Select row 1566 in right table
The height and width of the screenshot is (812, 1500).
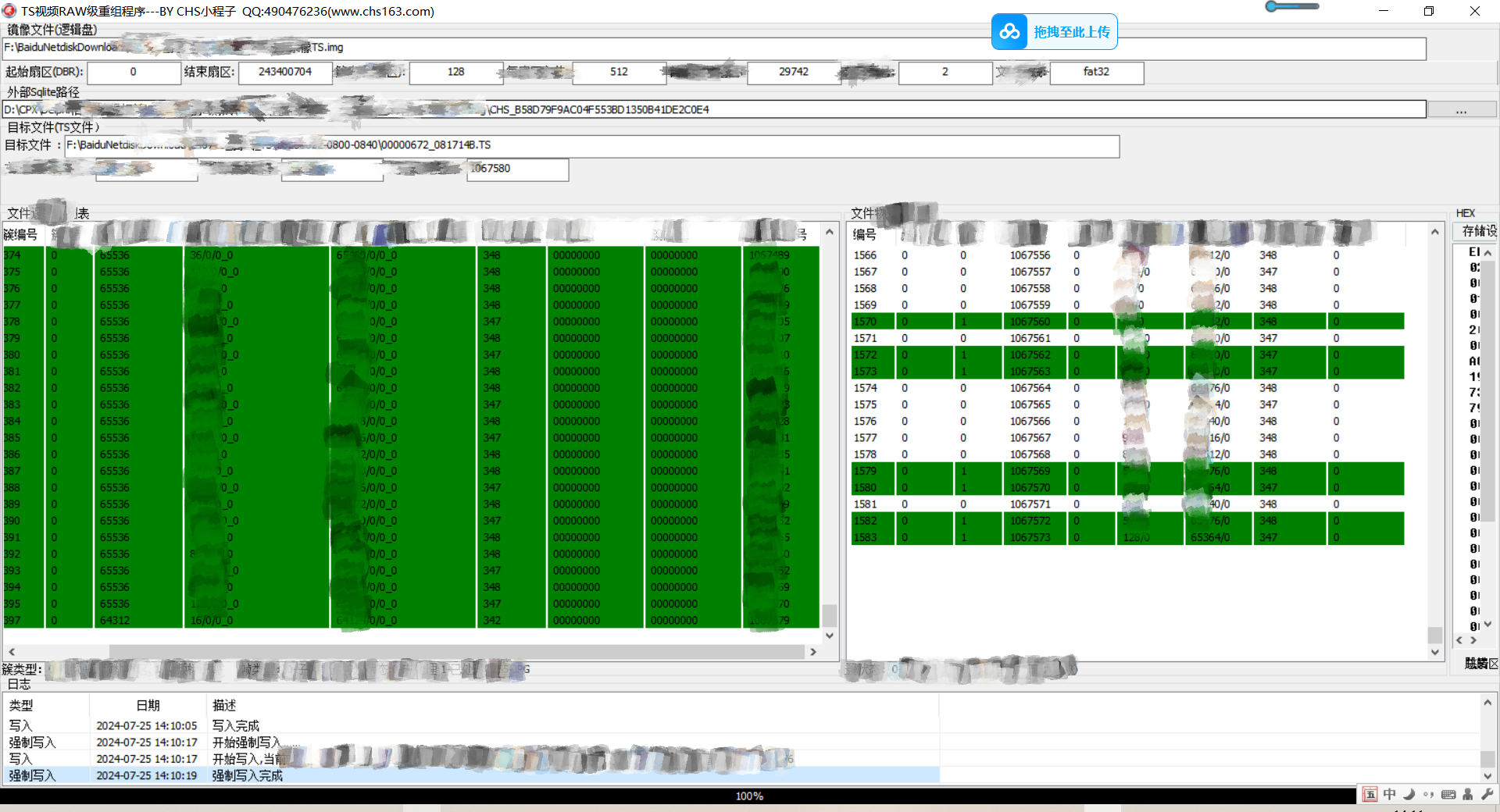pyautogui.click(x=1127, y=255)
